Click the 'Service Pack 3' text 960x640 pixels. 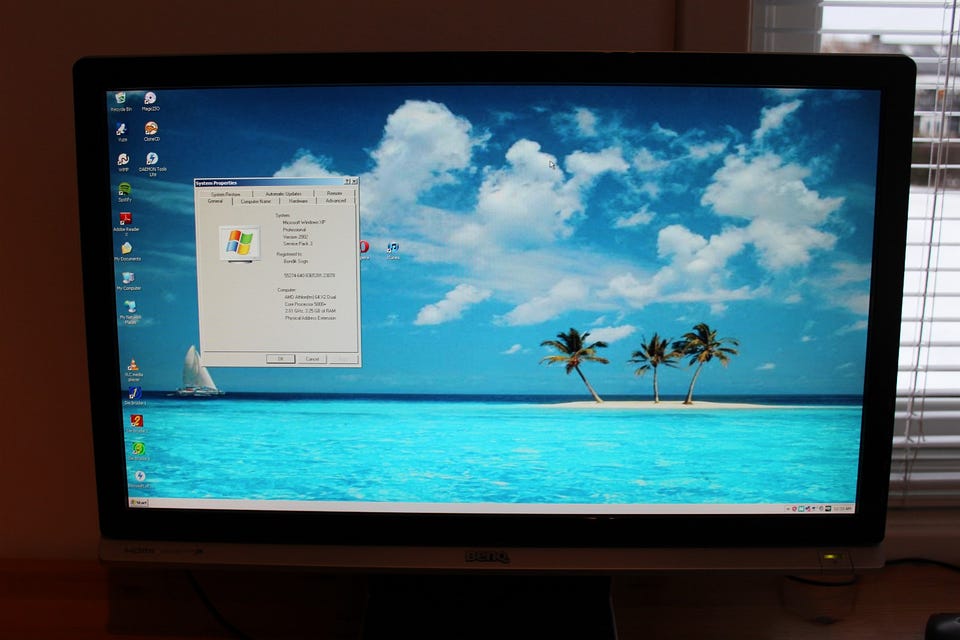pos(298,244)
